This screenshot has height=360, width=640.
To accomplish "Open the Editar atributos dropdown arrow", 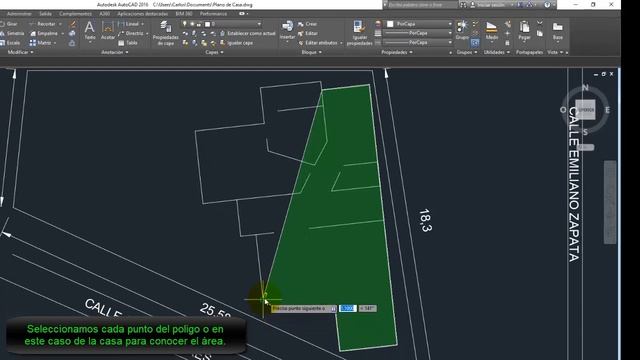I will click(x=341, y=43).
